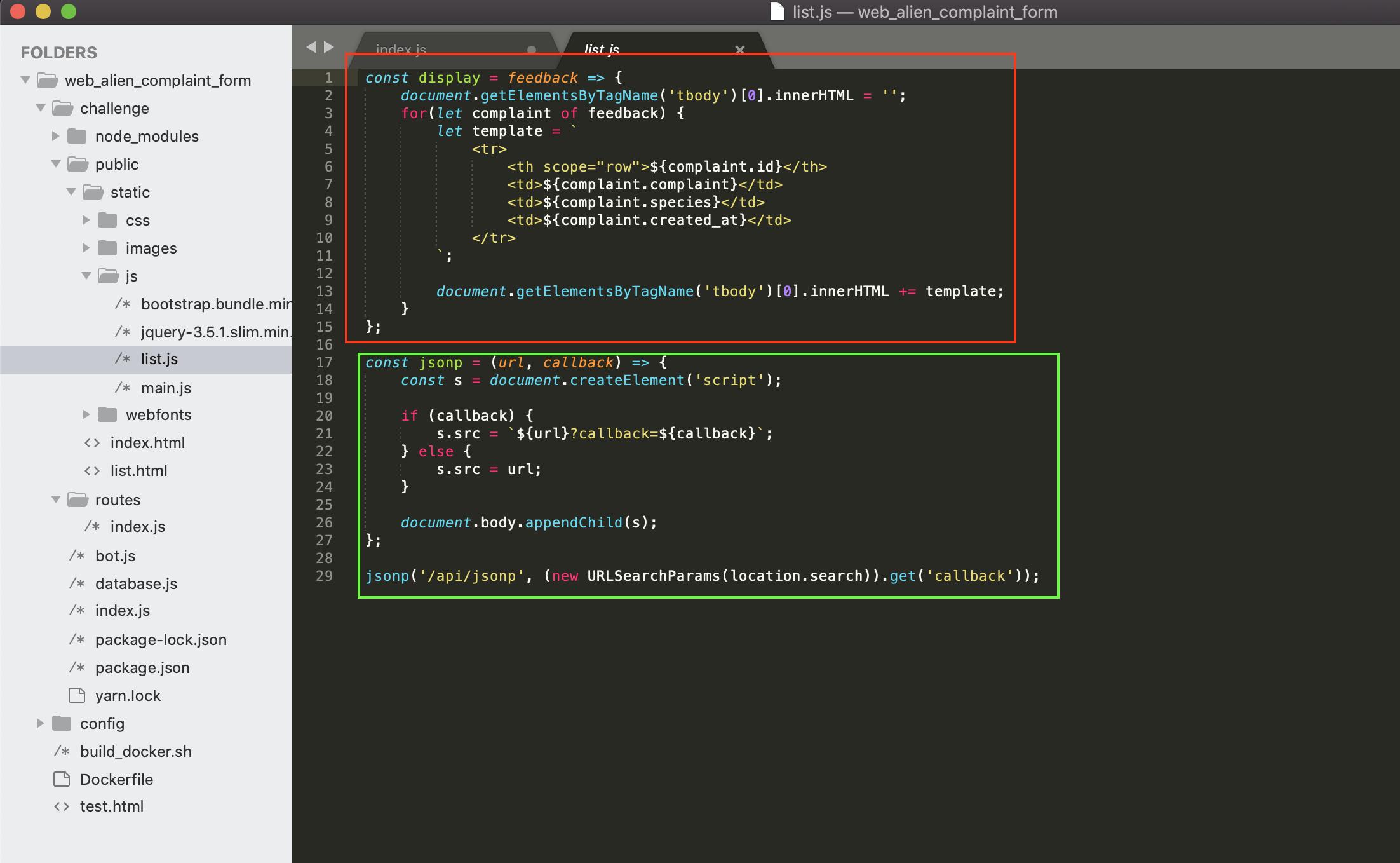Click the package.json code file icon
Image resolution: width=1400 pixels, height=863 pixels.
[x=77, y=667]
